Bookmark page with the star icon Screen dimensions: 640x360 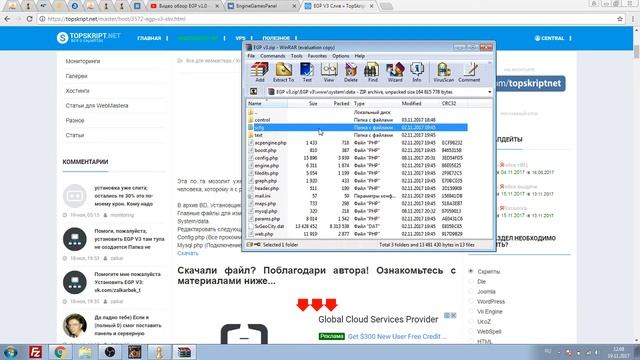620,19
